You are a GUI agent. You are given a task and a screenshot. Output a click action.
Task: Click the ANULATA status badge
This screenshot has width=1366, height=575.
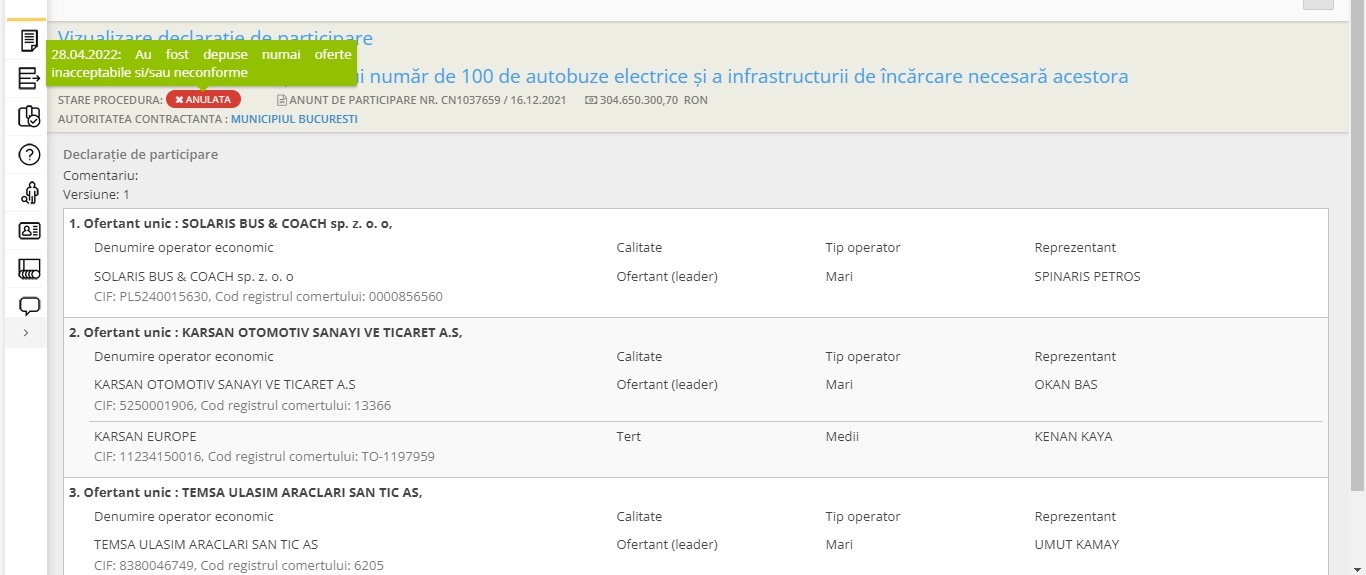(203, 99)
